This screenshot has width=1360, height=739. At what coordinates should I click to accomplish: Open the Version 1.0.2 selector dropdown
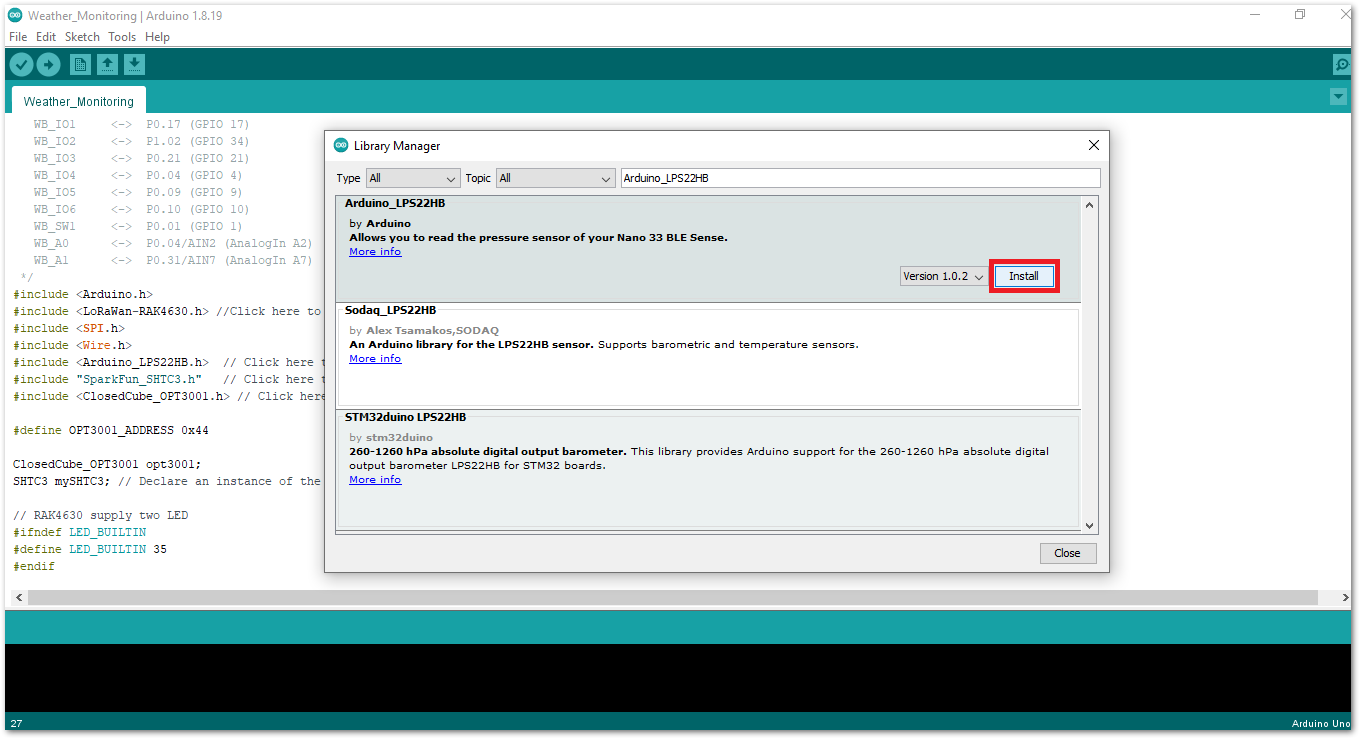click(944, 276)
